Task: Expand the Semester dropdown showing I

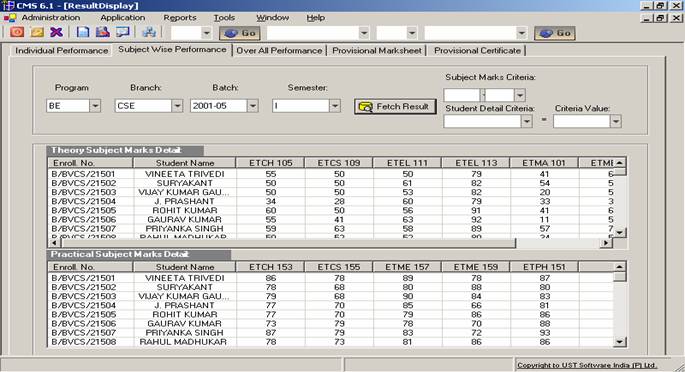Action: coord(335,106)
